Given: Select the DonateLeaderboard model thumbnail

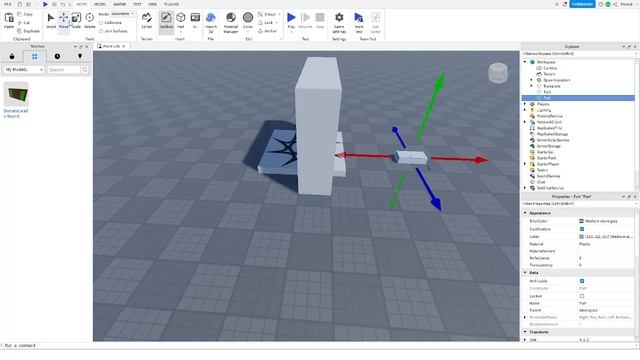Looking at the screenshot, I should tap(16, 94).
